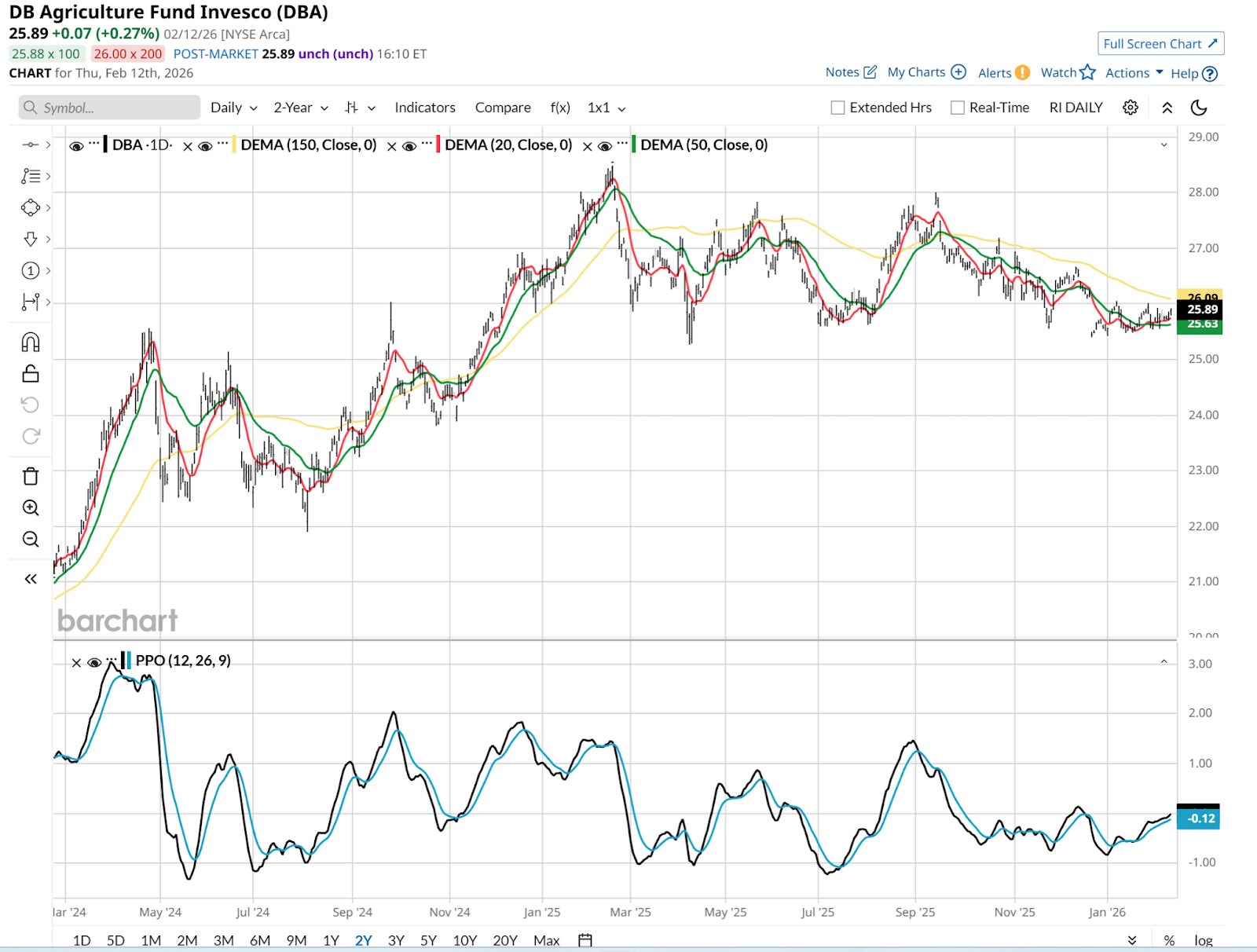
Task: Add to My Charts
Action: click(927, 72)
